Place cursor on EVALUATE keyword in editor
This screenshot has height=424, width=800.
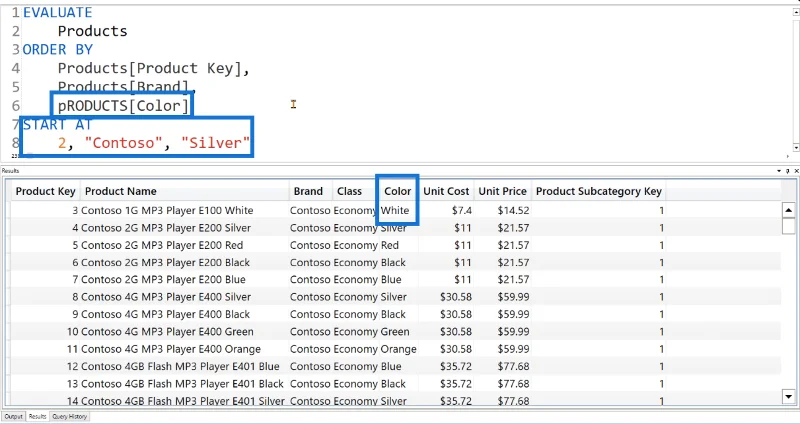tap(58, 12)
